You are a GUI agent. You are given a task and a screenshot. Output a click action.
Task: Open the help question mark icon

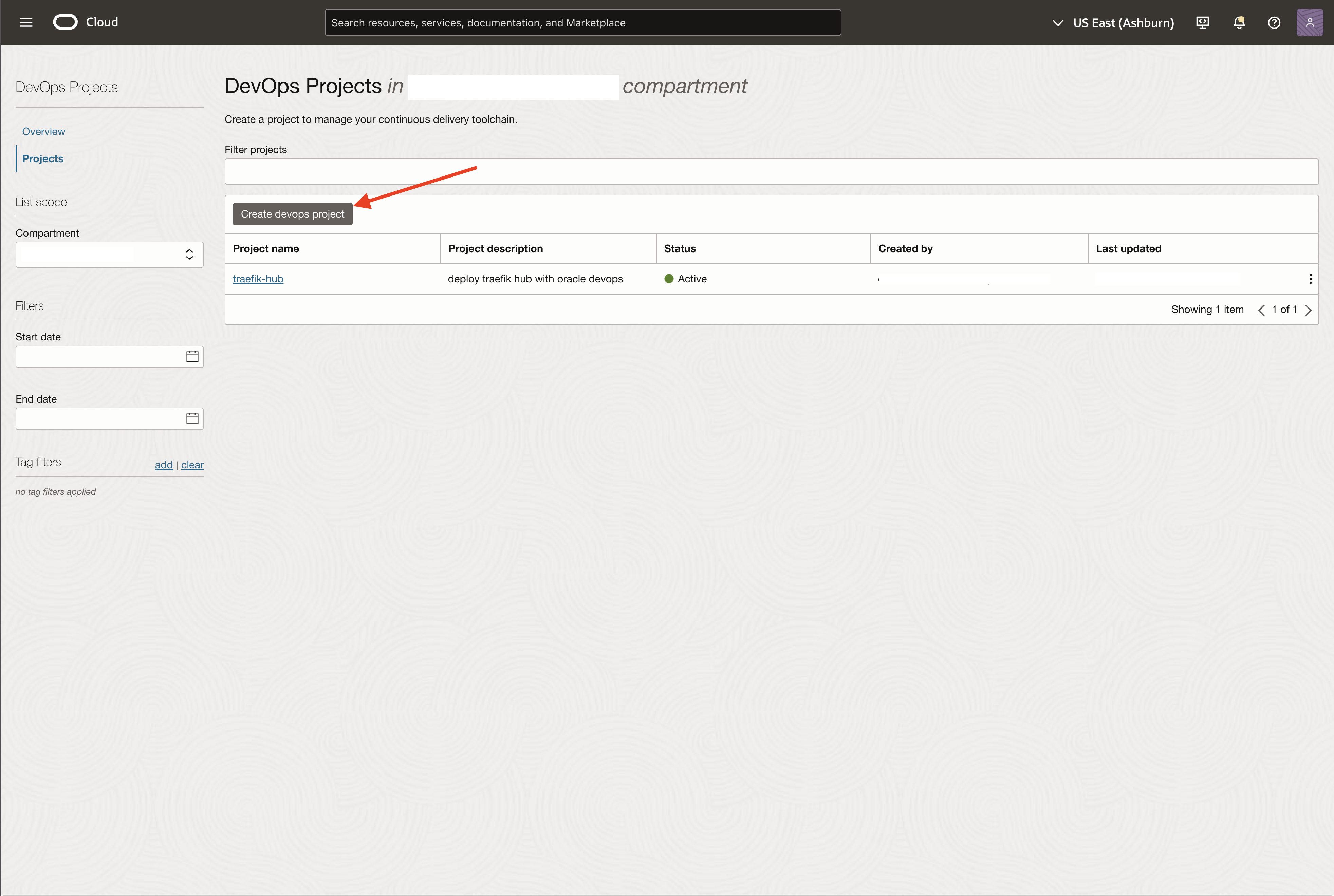click(1274, 22)
